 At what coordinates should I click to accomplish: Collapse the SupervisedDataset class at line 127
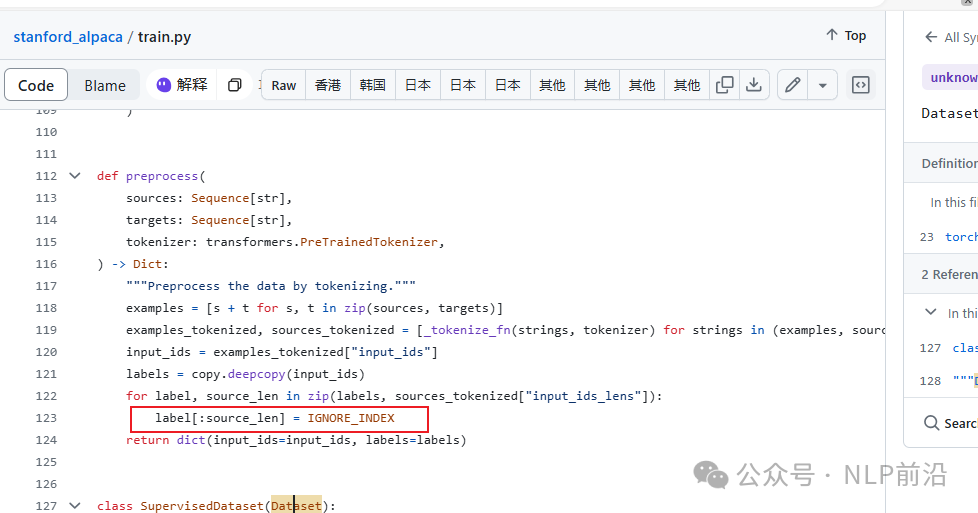tap(75, 506)
